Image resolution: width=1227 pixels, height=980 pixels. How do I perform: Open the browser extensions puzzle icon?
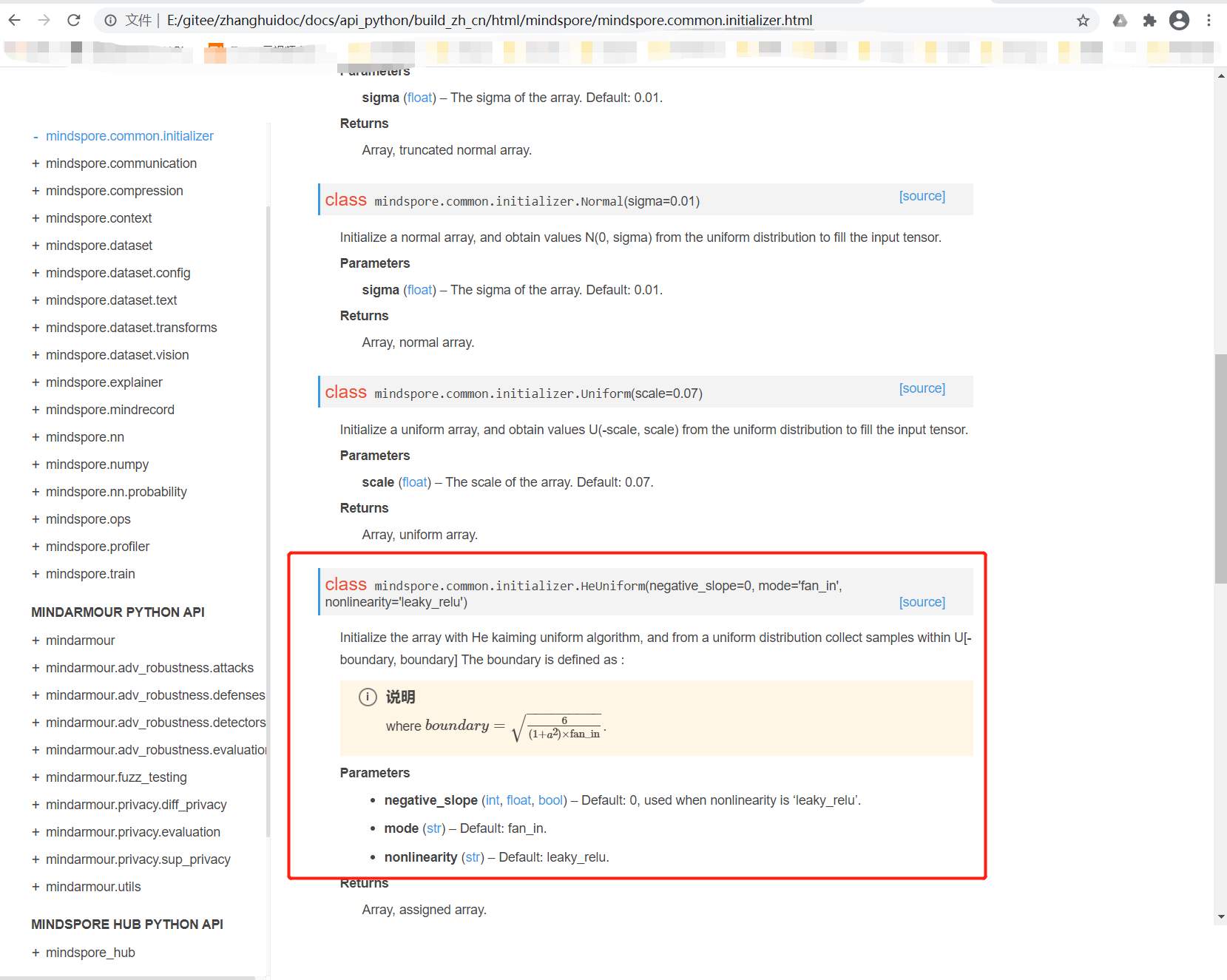point(1149,21)
